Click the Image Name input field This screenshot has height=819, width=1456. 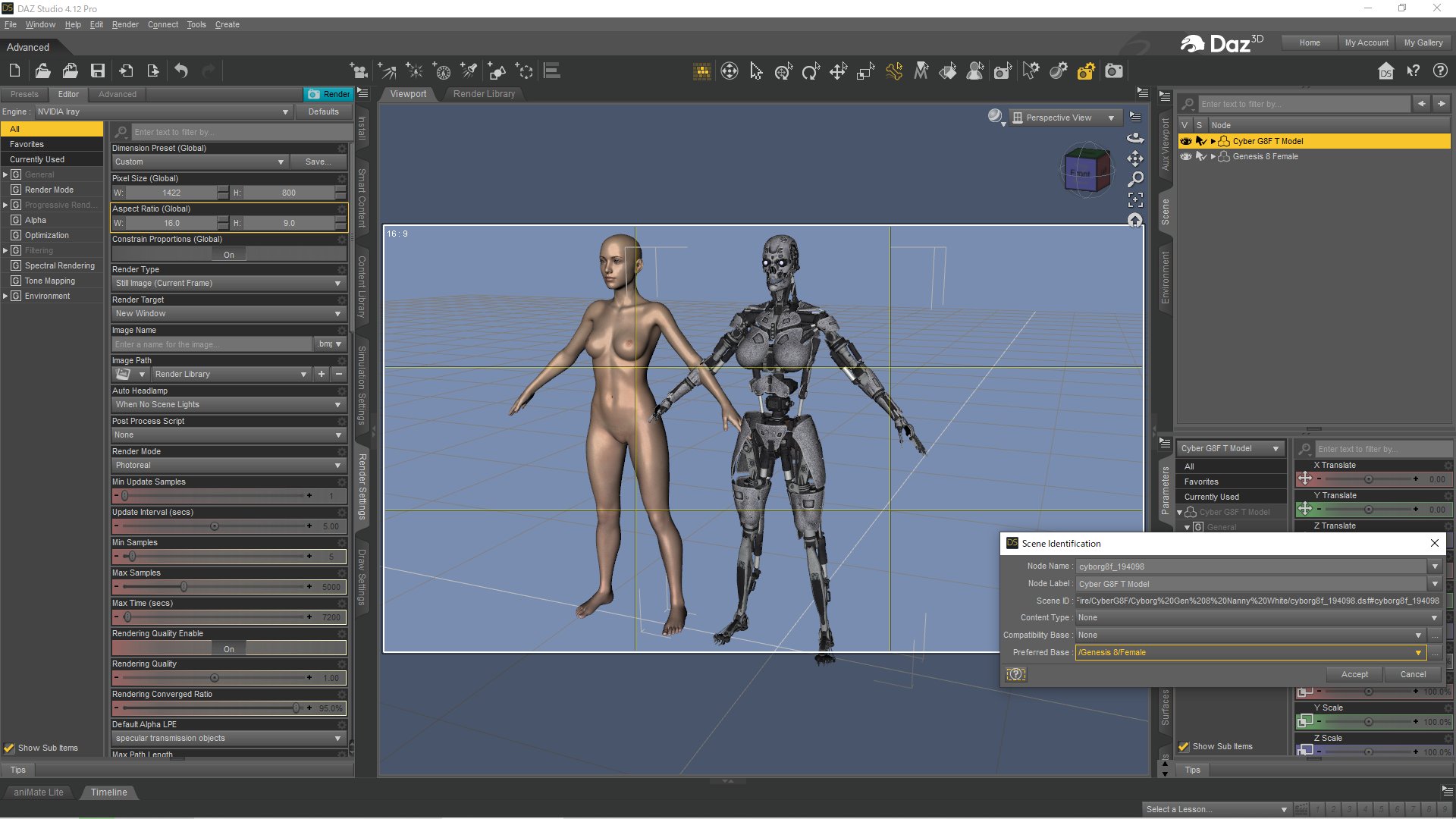point(212,344)
